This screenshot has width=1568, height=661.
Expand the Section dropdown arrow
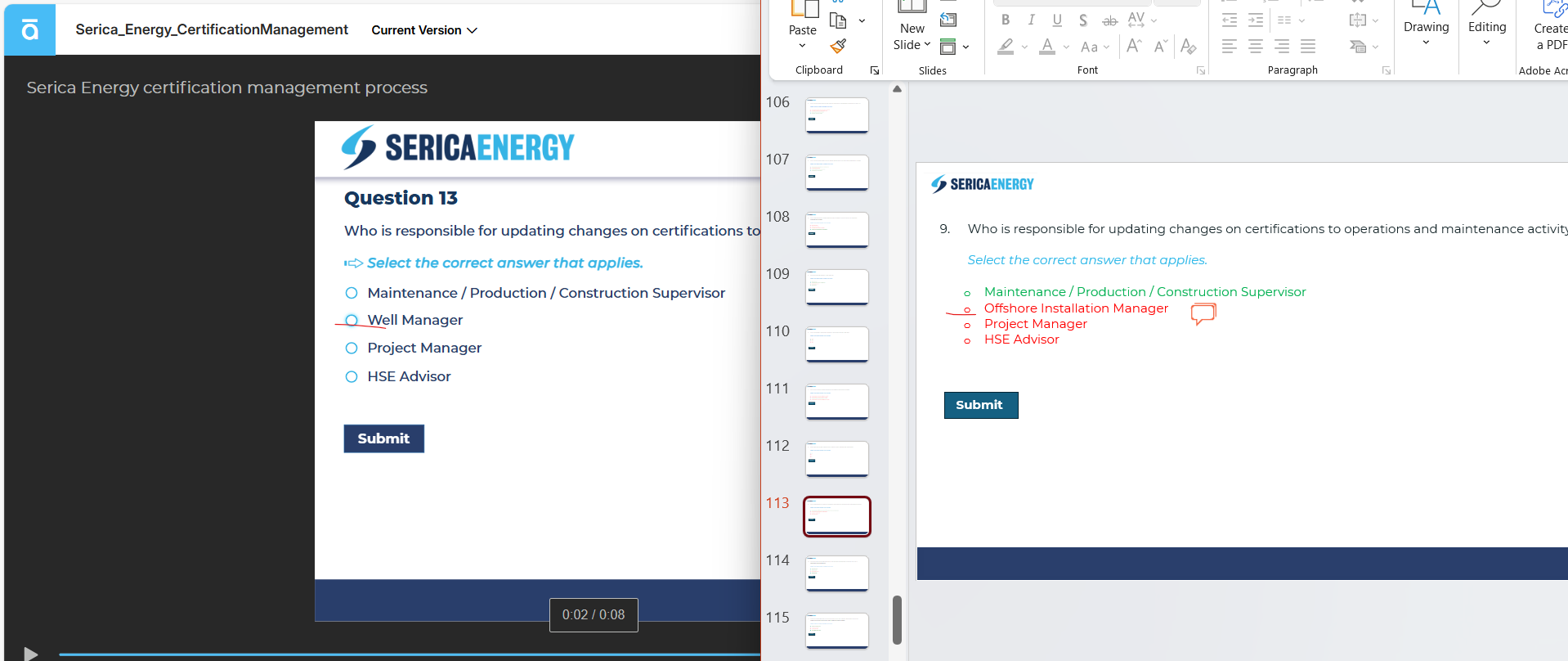pos(966,47)
